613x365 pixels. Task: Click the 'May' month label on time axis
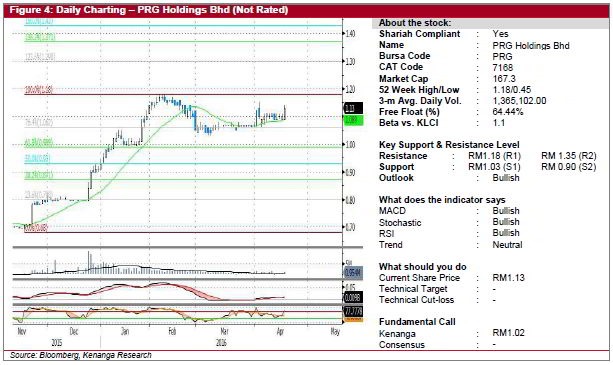coord(335,332)
